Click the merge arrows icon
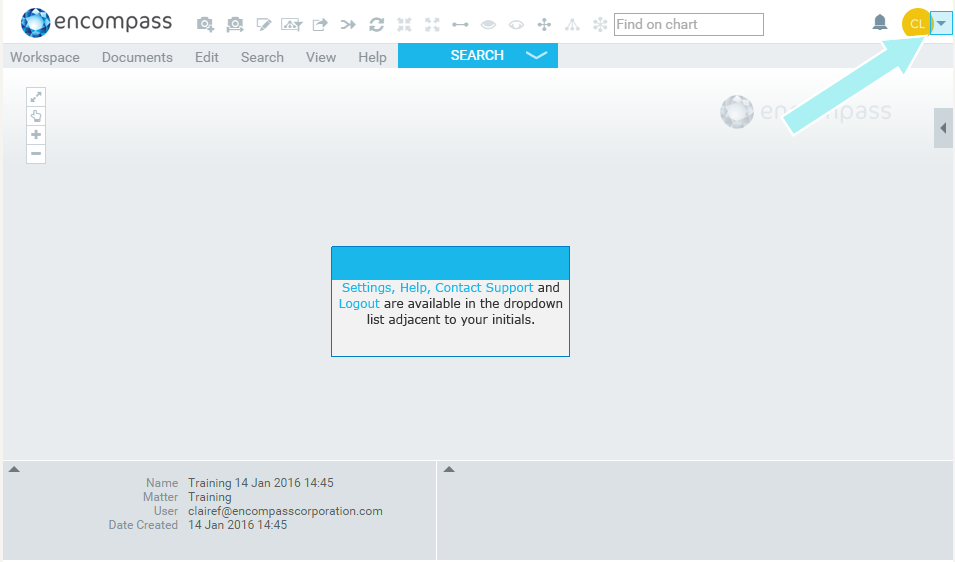The image size is (955, 562). click(x=348, y=24)
